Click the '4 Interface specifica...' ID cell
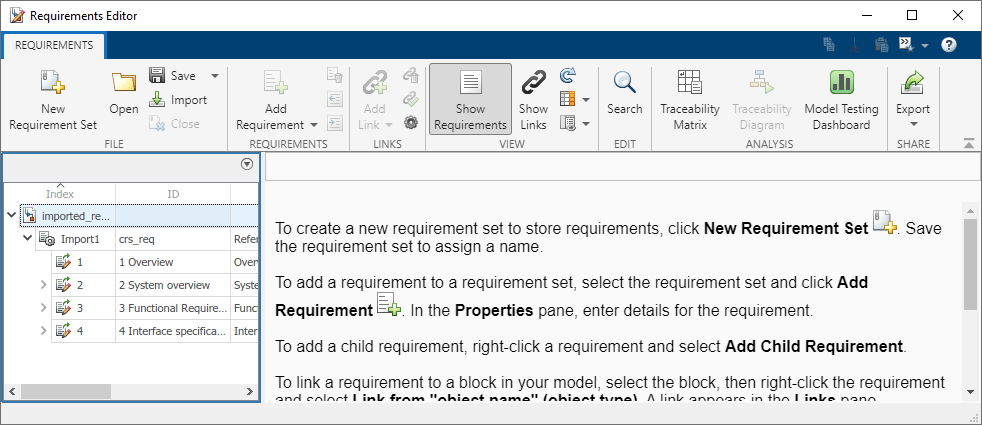 click(173, 331)
